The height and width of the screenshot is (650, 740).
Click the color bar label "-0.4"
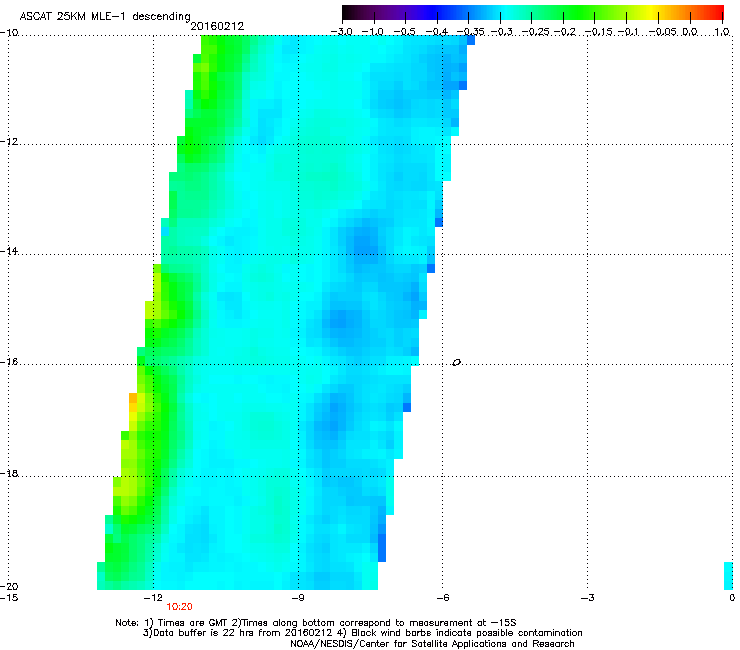coord(436,32)
